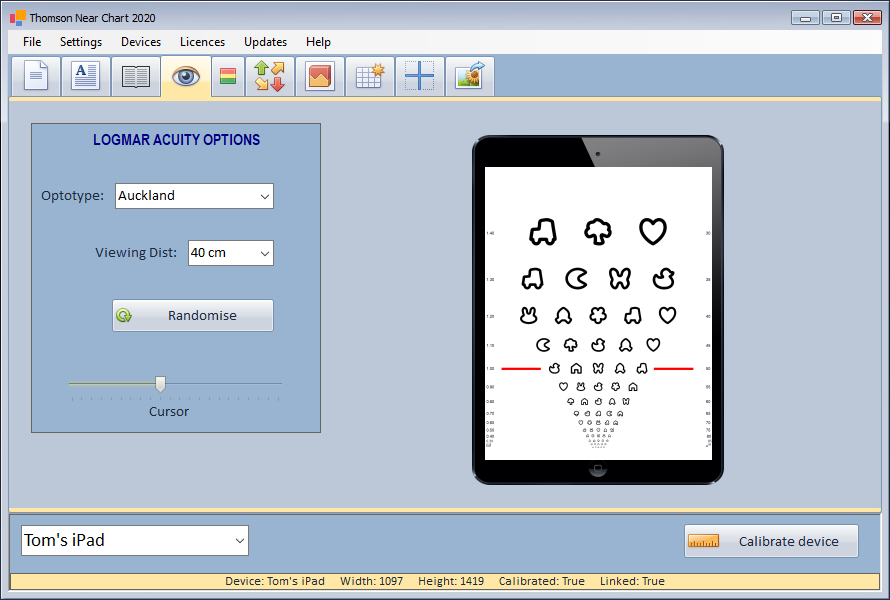This screenshot has width=890, height=600.
Task: Click the eye acuity toolbar icon
Action: [186, 77]
